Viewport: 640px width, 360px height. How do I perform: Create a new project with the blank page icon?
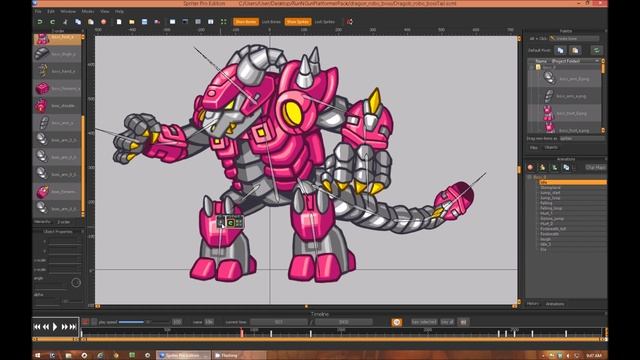(119, 22)
